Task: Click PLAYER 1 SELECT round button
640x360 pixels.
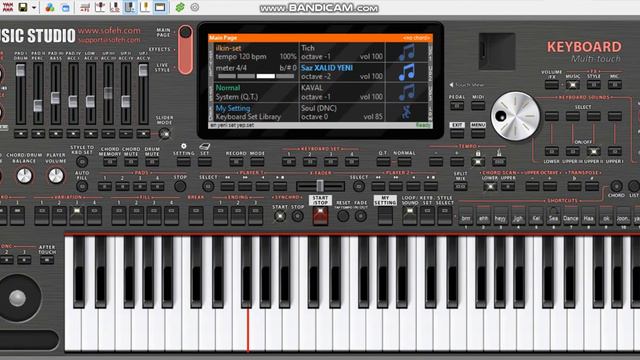Action: pos(208,187)
